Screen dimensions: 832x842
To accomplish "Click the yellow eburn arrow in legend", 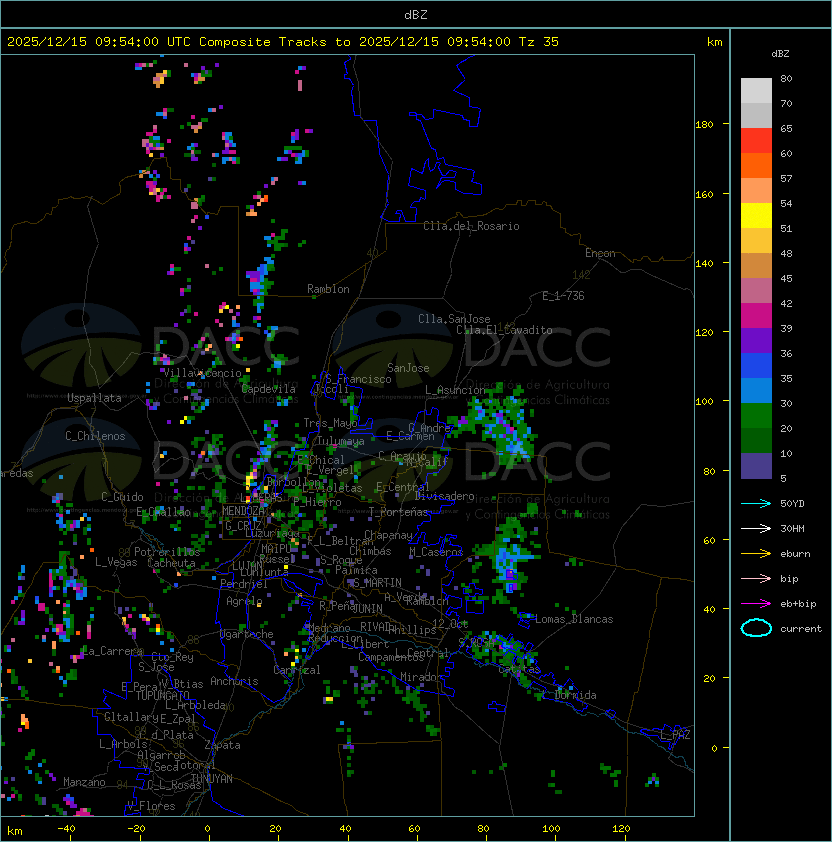I will [756, 553].
